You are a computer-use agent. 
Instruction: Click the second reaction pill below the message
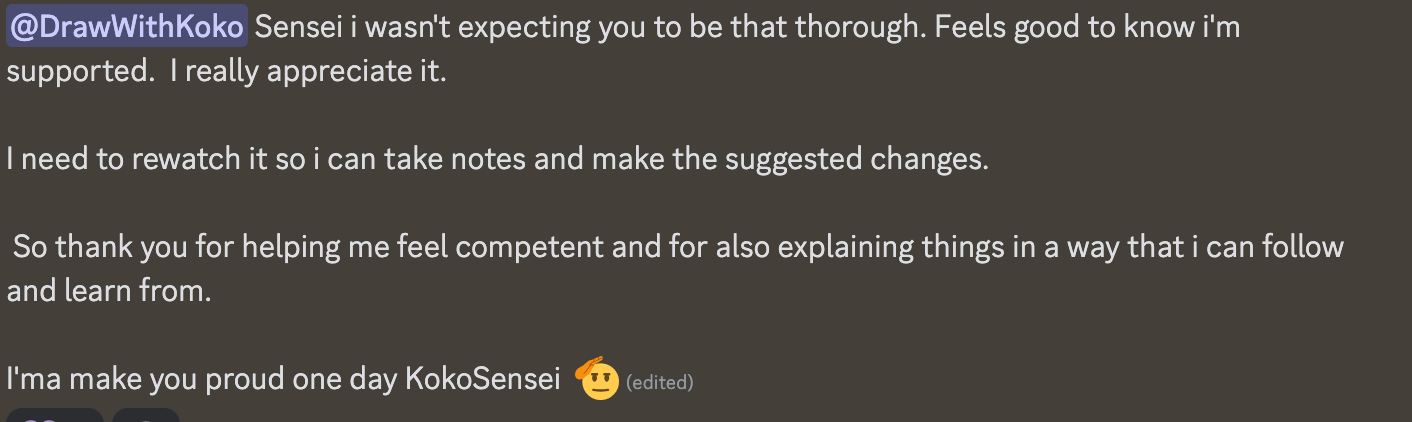[x=146, y=415]
